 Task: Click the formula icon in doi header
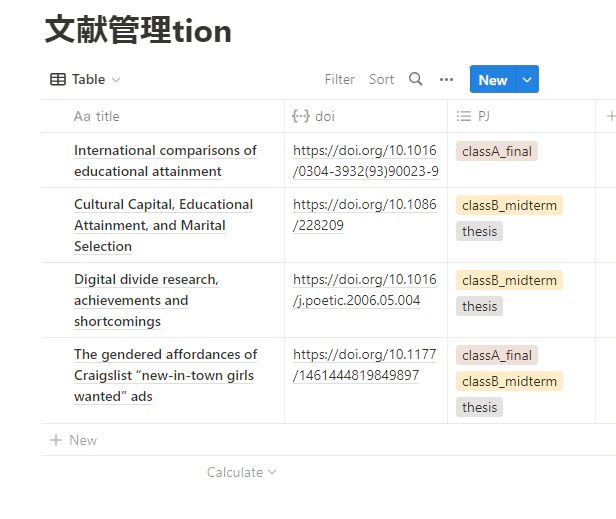pos(301,116)
